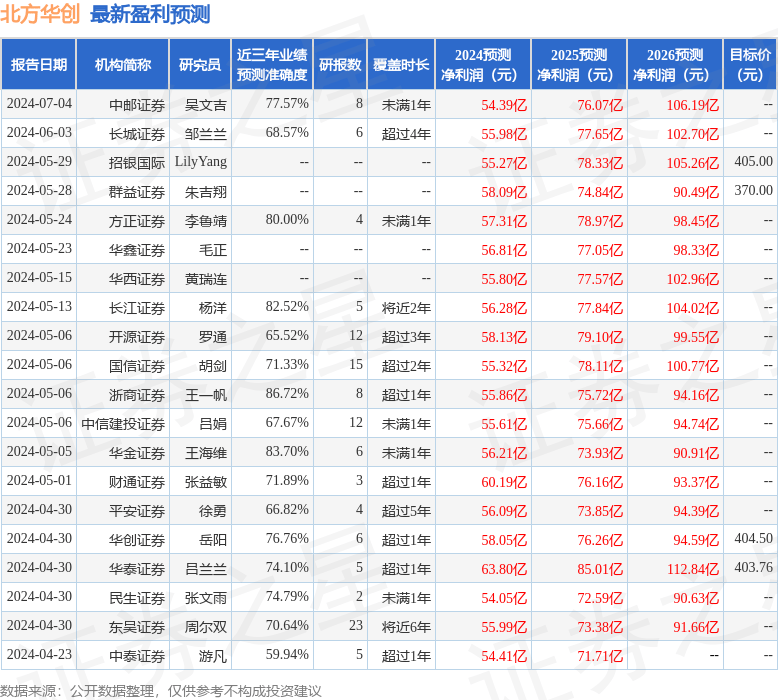Click 近三年业绩预测准确度 column header
This screenshot has height=700, width=778.
272,65
